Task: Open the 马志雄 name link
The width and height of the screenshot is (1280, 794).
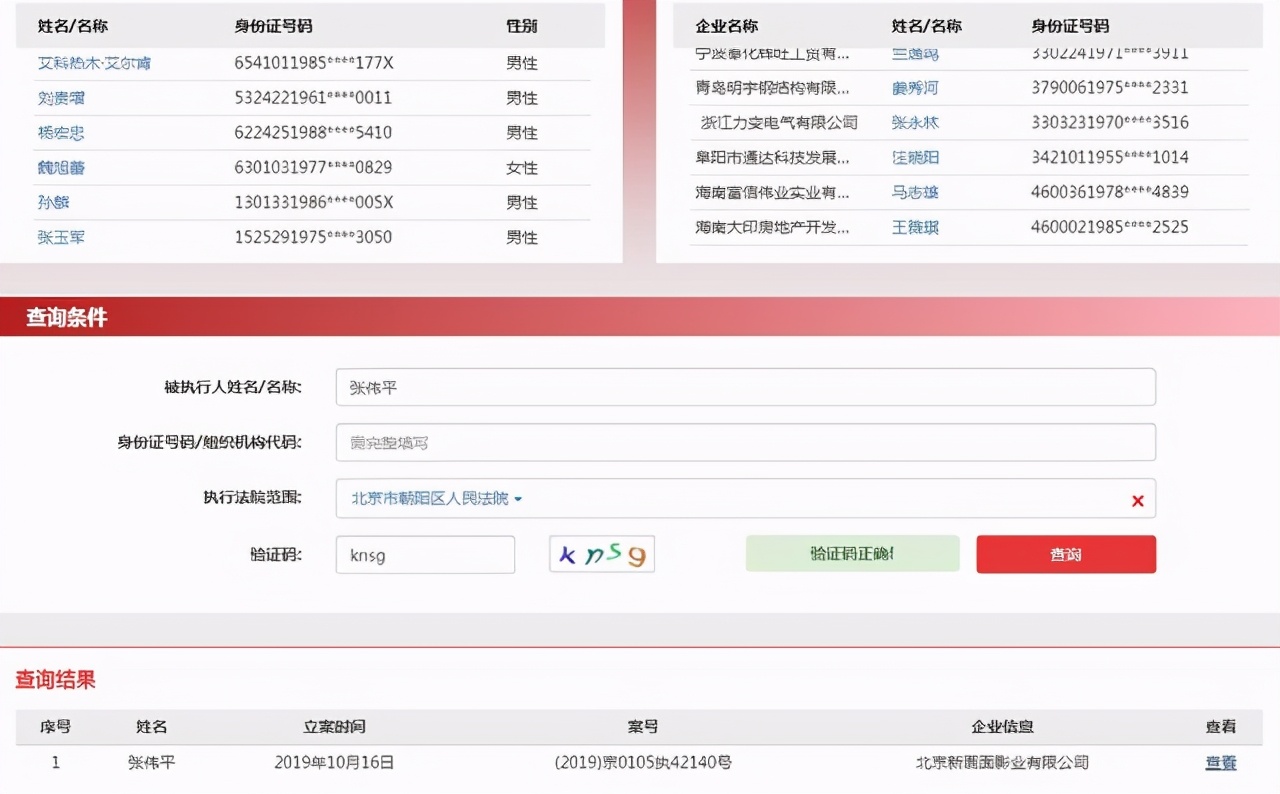Action: point(913,192)
